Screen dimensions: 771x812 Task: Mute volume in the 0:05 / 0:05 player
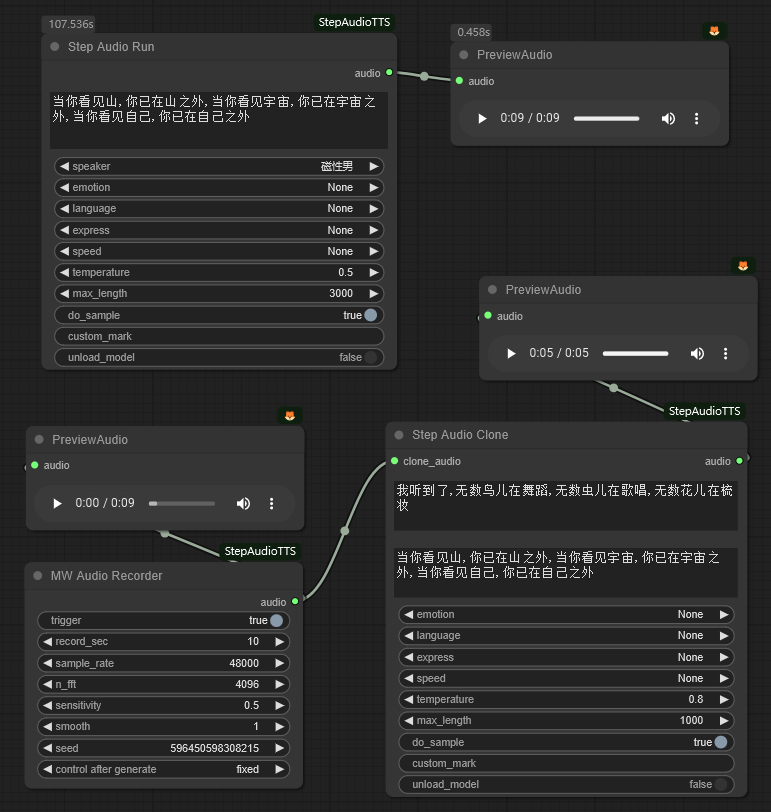697,354
